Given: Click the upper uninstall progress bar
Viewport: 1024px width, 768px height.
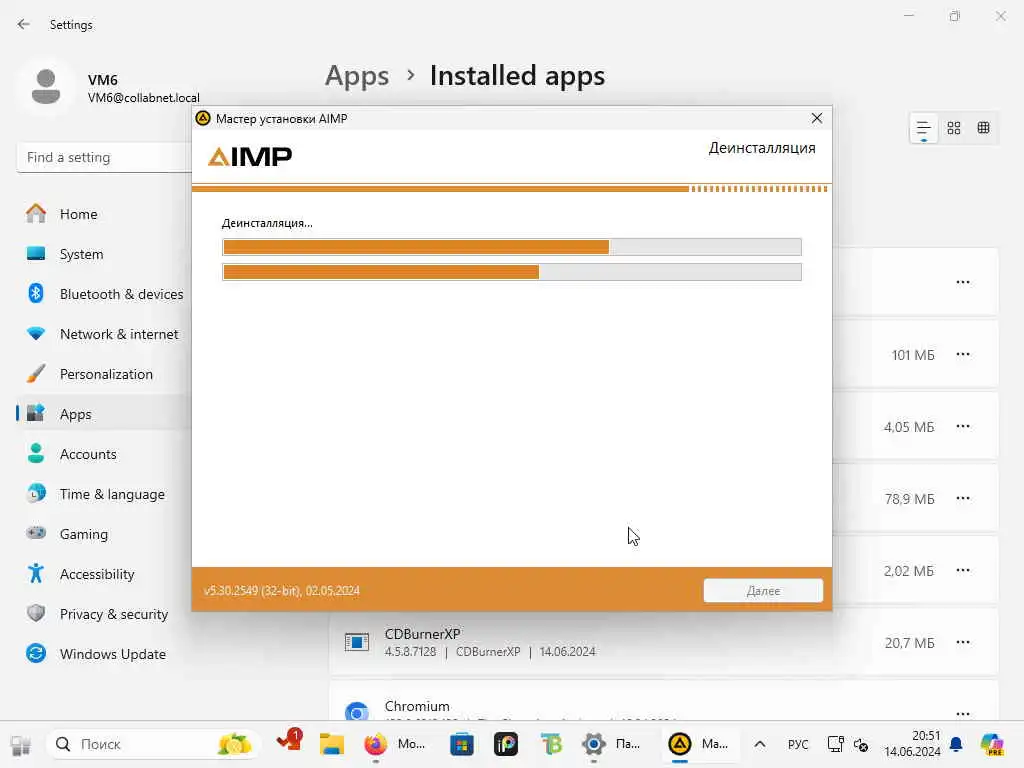Looking at the screenshot, I should [512, 247].
